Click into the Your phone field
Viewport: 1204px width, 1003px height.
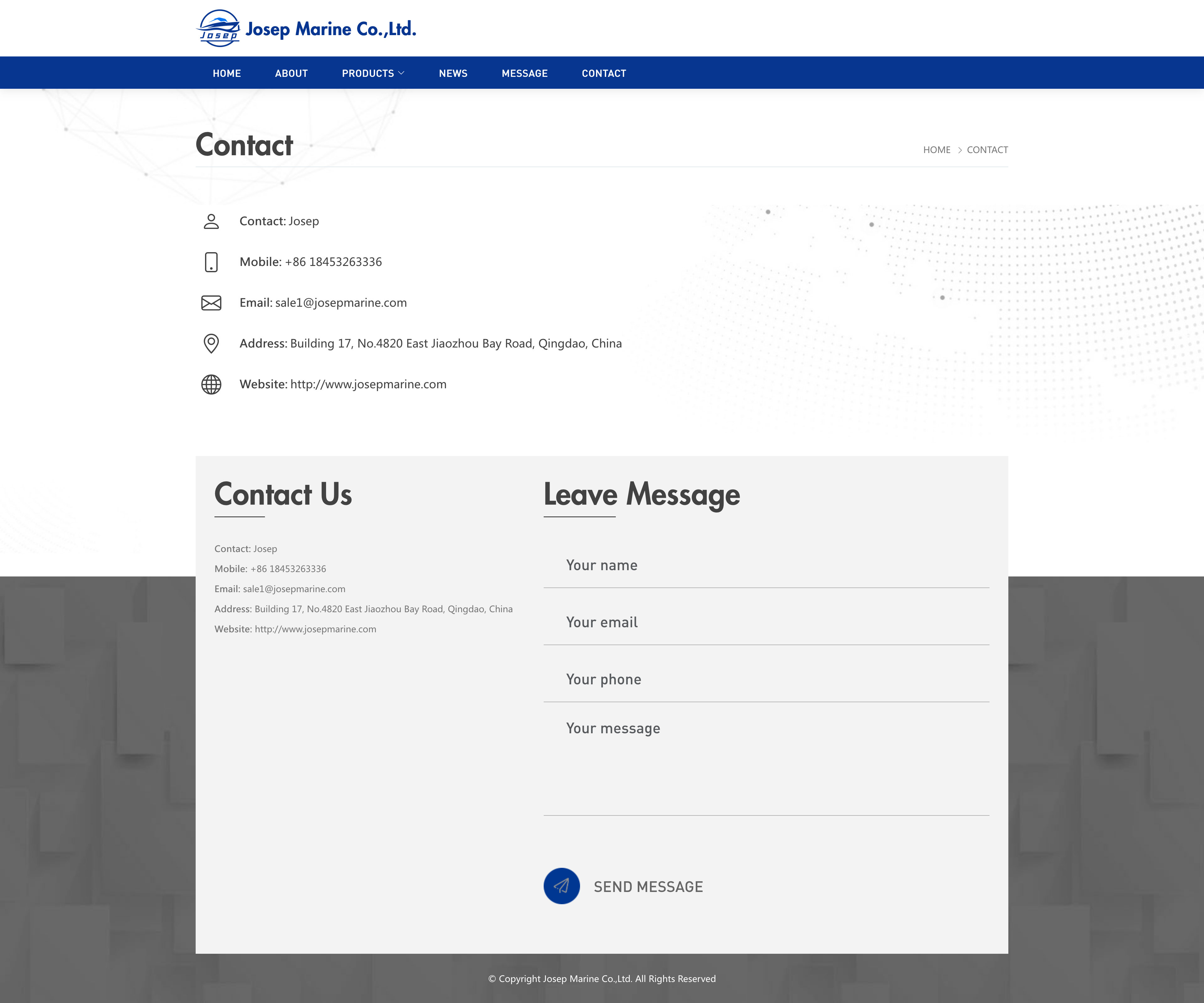(x=766, y=680)
